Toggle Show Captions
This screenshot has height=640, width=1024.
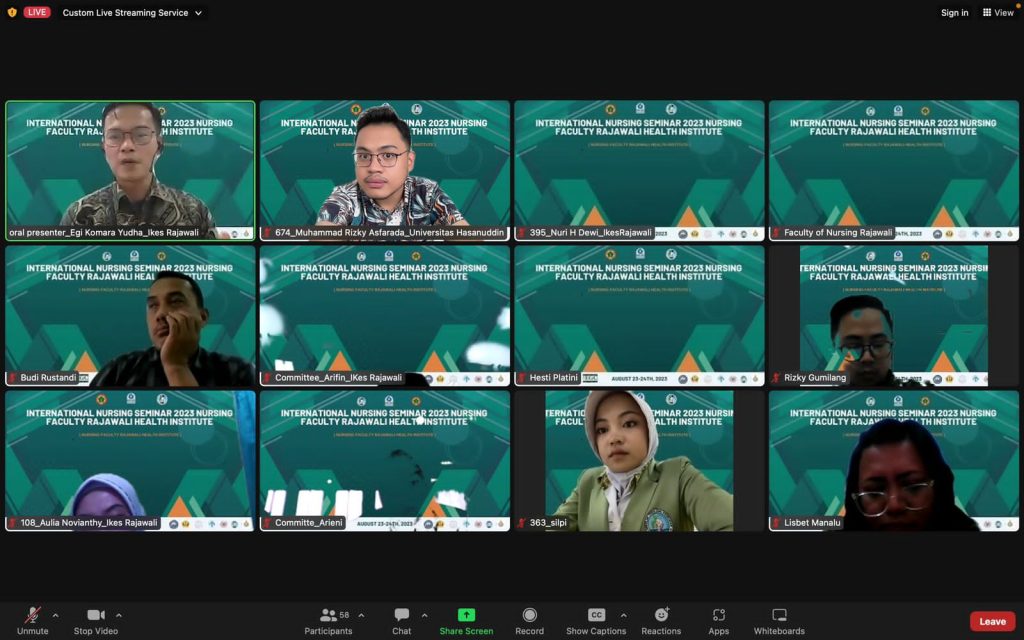596,615
